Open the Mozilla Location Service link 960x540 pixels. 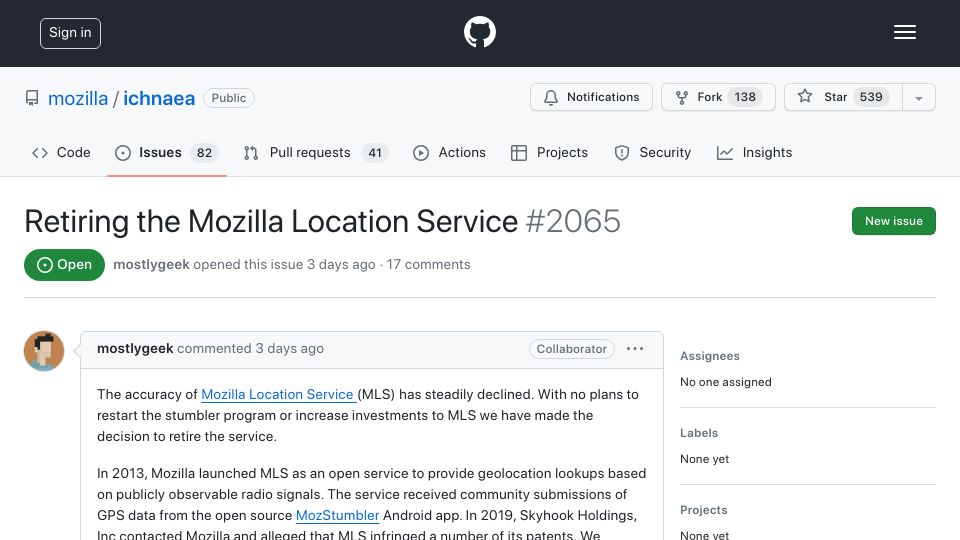[279, 394]
